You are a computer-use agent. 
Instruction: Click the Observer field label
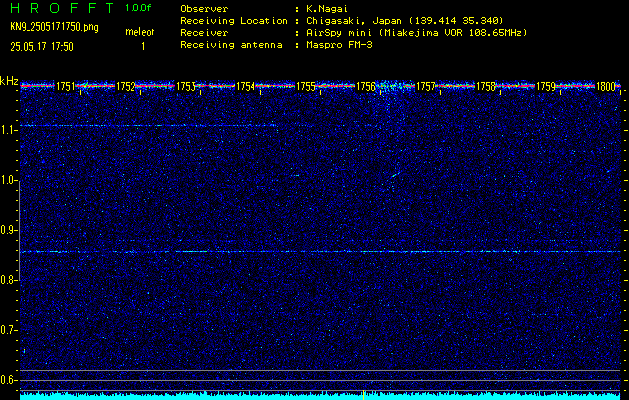[x=204, y=8]
